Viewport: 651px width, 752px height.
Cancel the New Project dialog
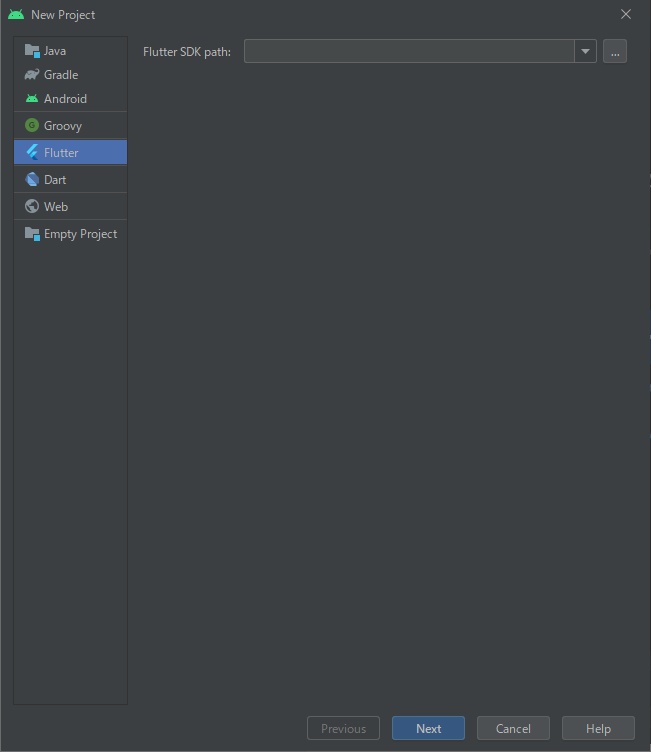(513, 728)
